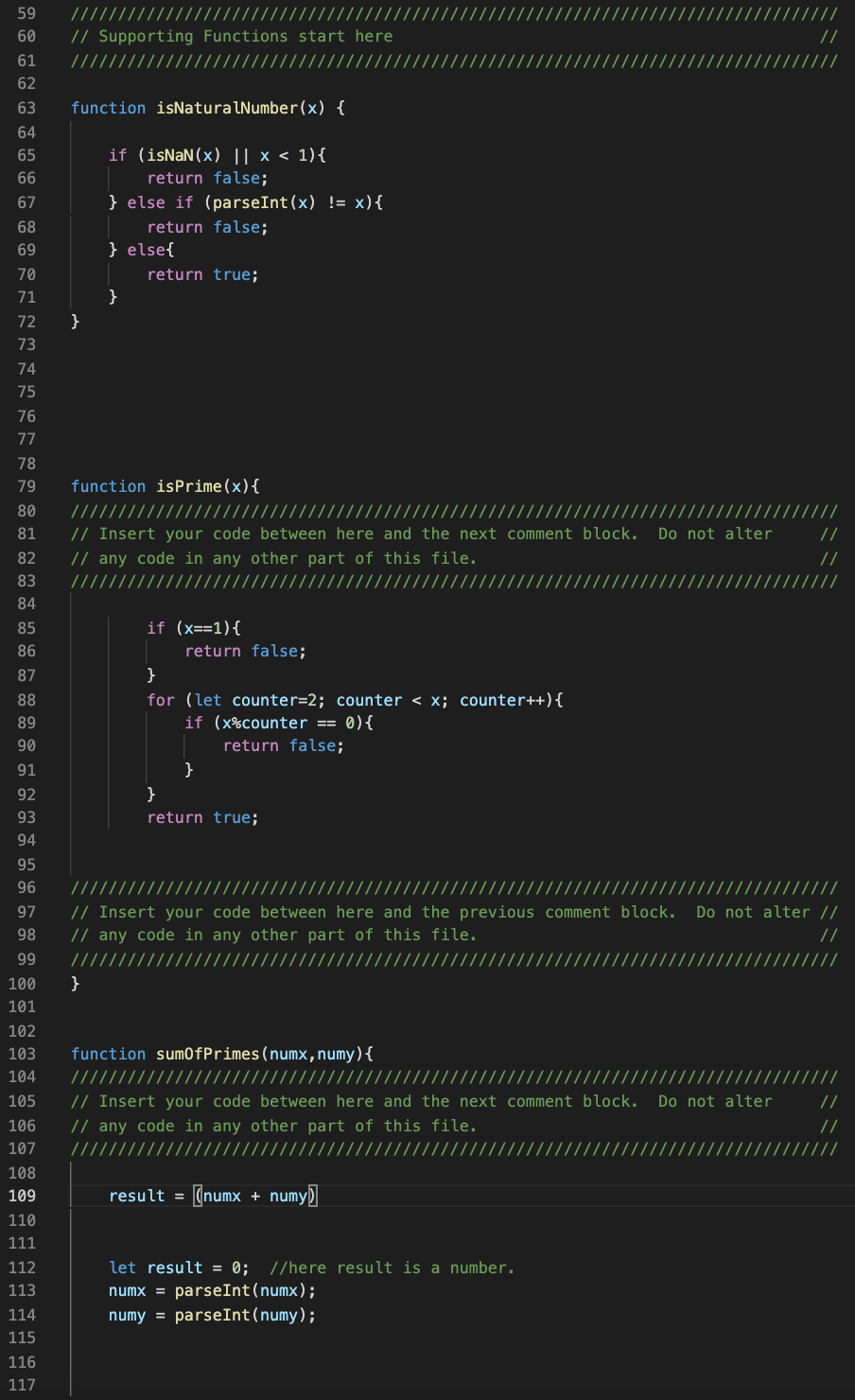The width and height of the screenshot is (855, 1400).
Task: Click the else keyword on line 69
Action: 148,249
